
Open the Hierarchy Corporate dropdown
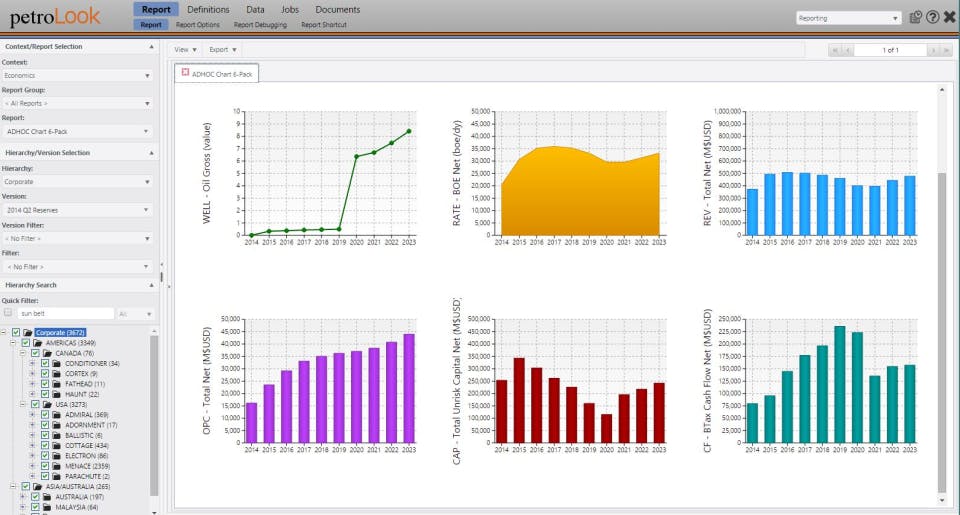click(x=77, y=182)
